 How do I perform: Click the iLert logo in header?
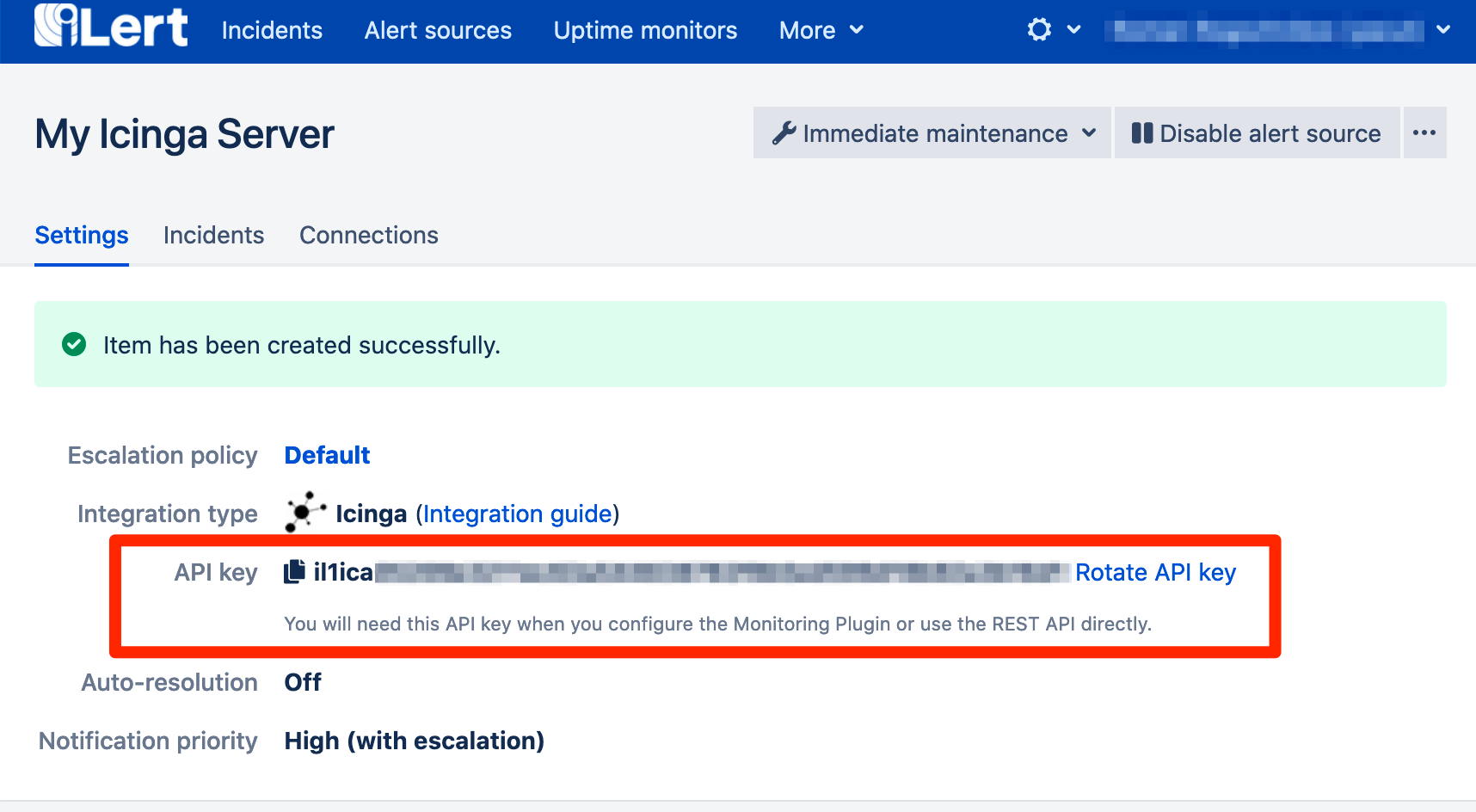coord(111,27)
